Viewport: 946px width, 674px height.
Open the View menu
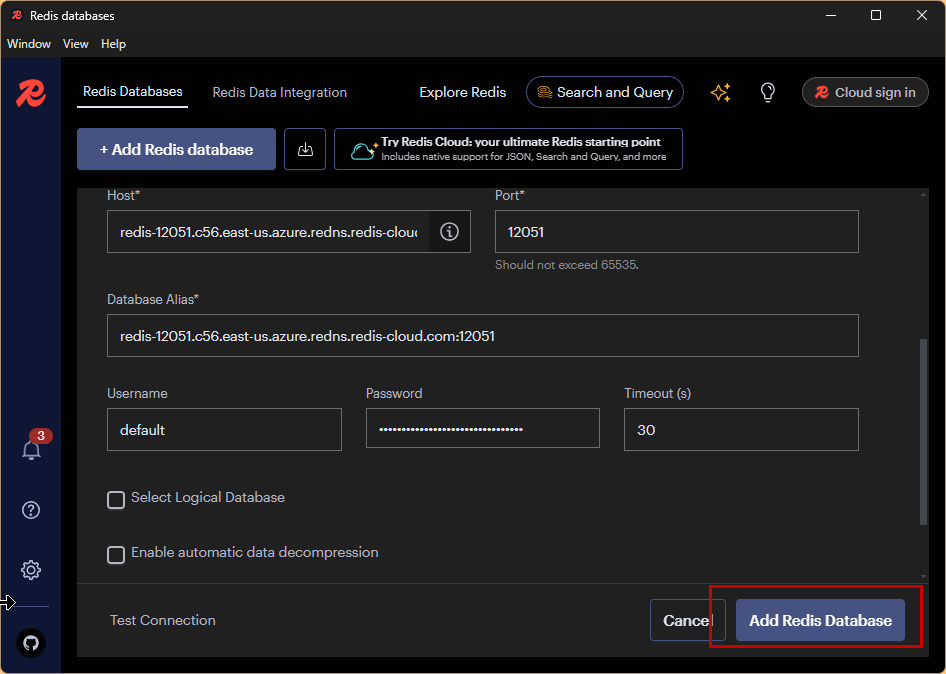pyautogui.click(x=75, y=44)
